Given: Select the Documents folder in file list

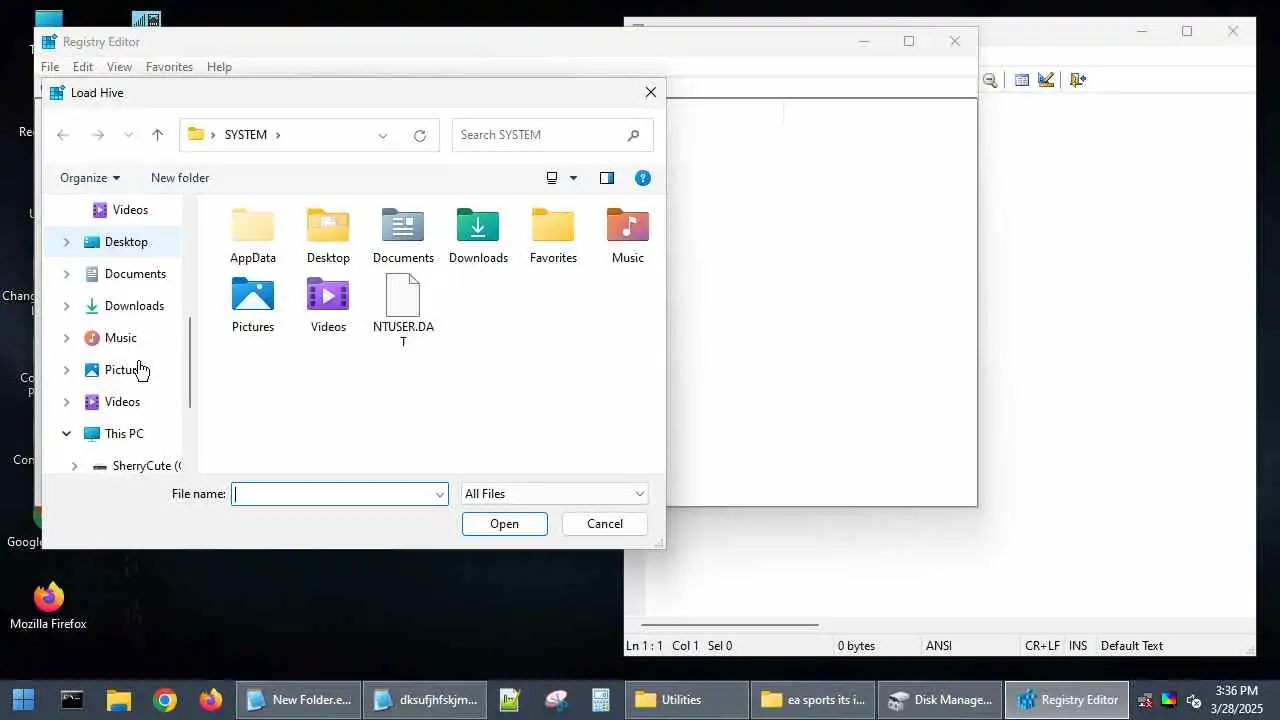Looking at the screenshot, I should coord(403,236).
